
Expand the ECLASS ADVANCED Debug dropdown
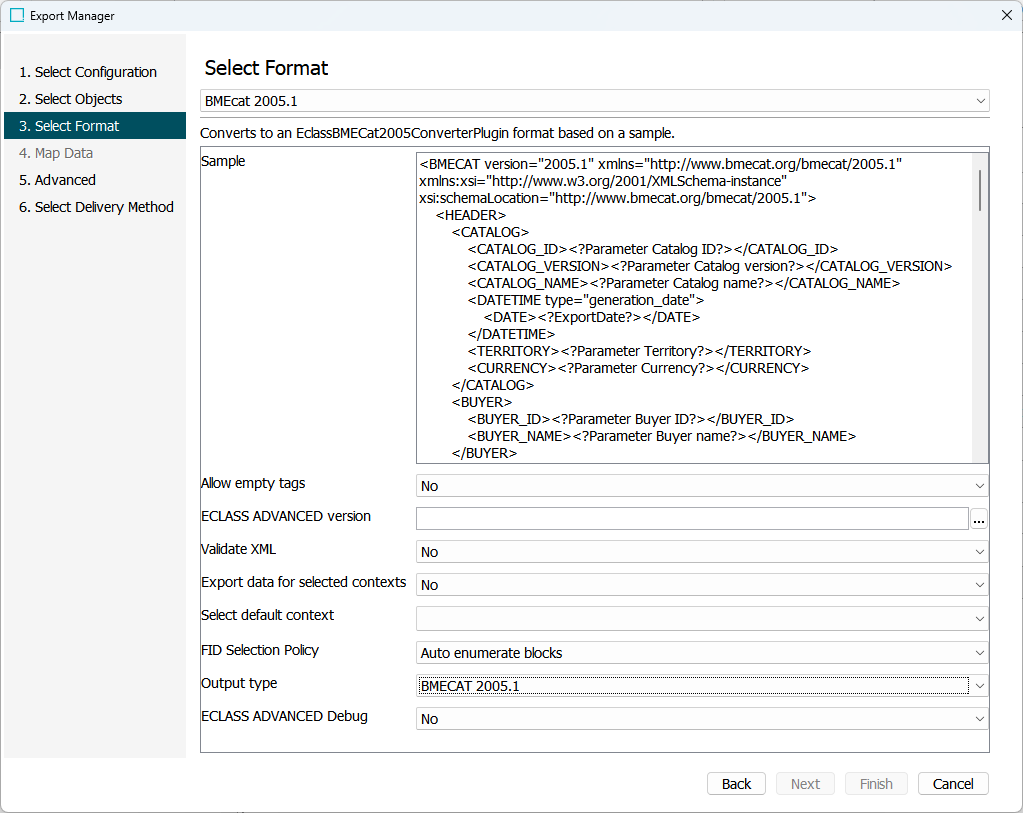click(x=701, y=719)
